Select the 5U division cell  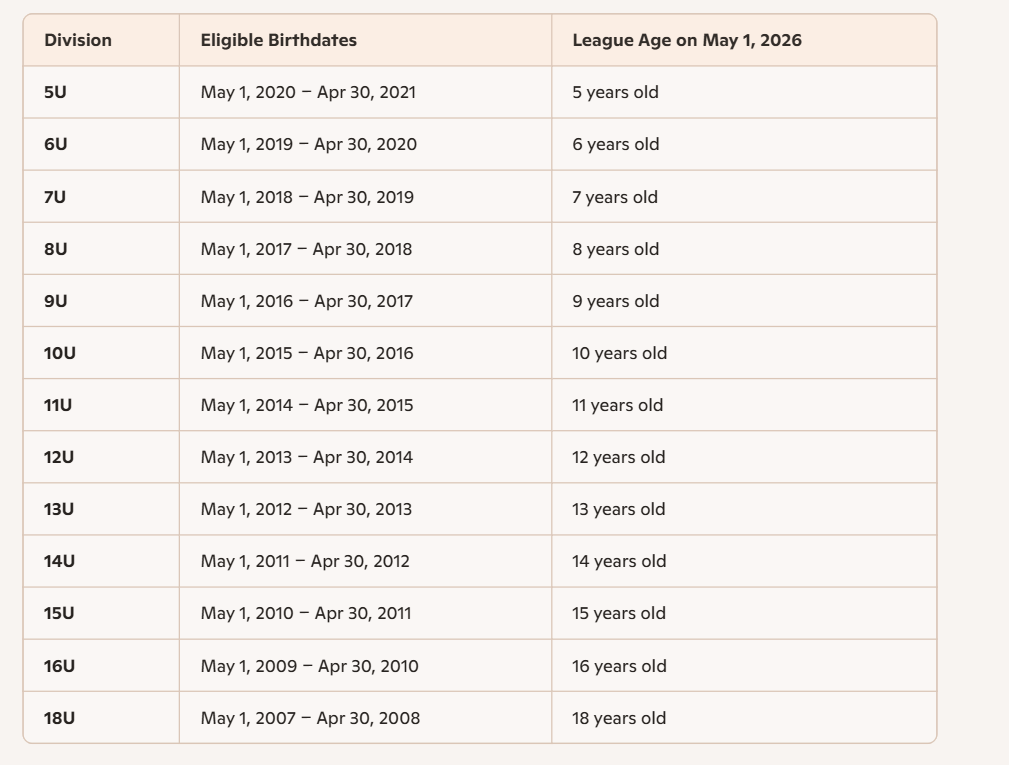click(x=56, y=93)
